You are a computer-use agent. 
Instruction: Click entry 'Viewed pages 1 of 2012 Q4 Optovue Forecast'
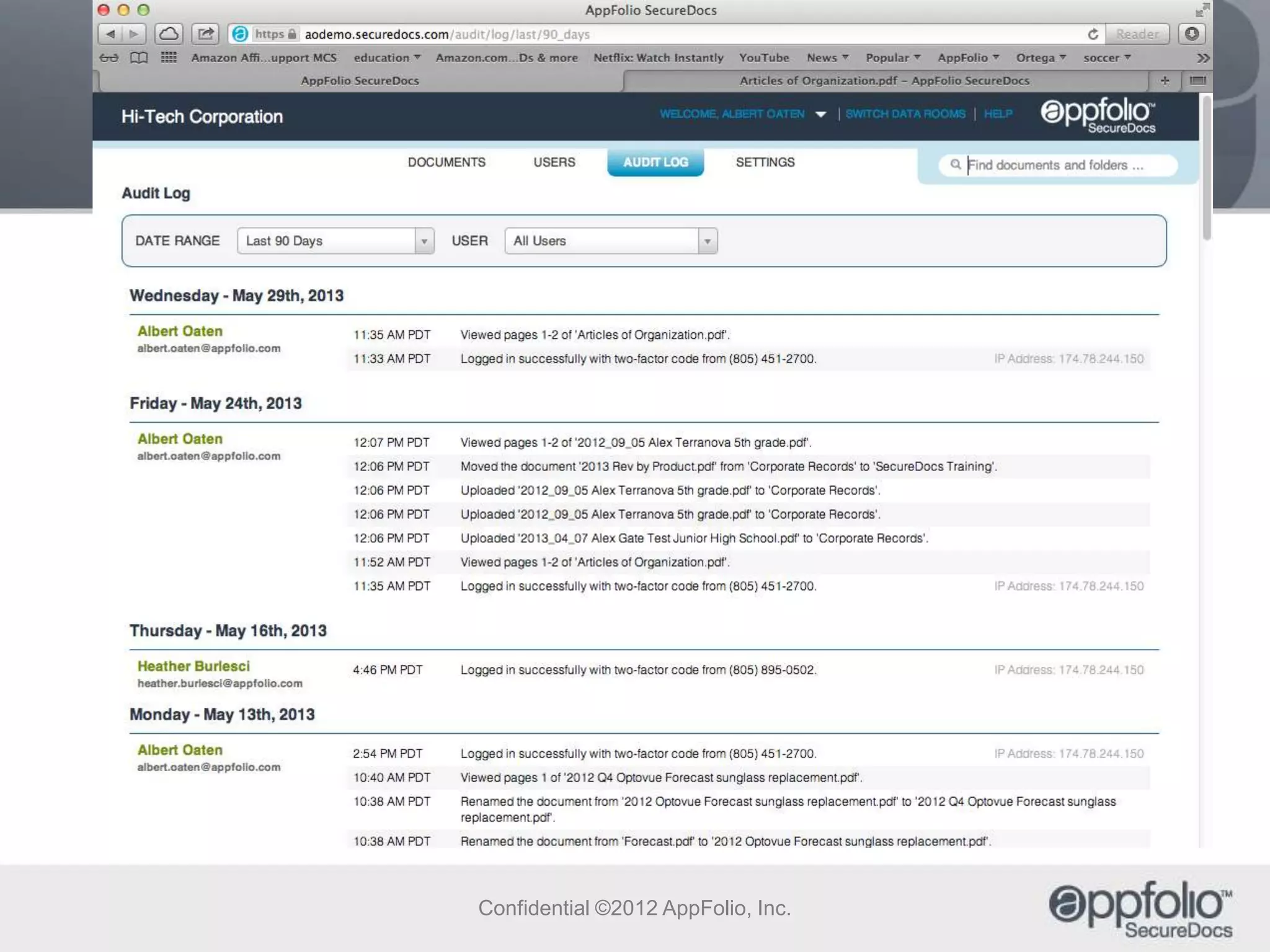661,777
